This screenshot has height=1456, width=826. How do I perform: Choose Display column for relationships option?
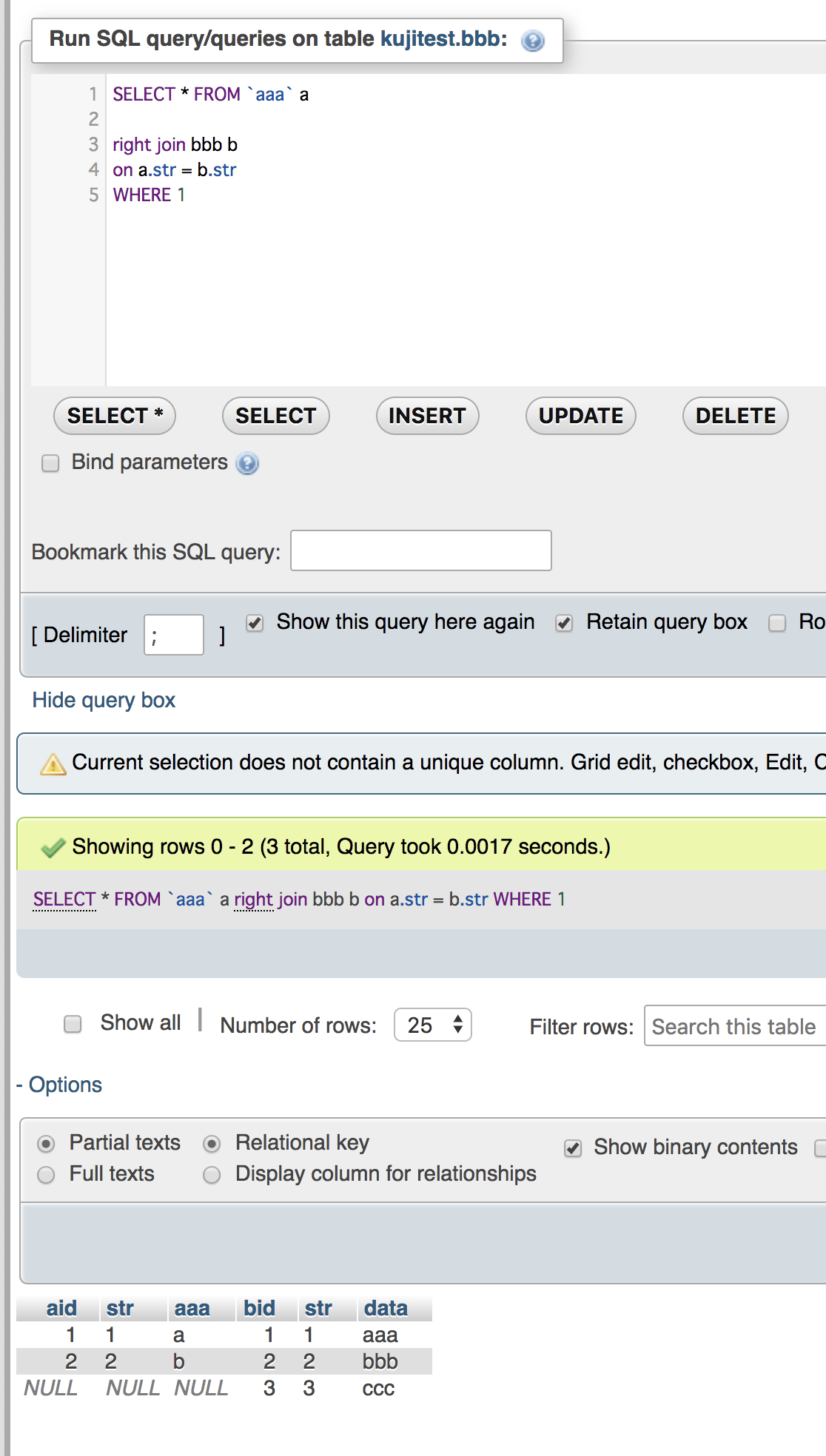point(212,1175)
